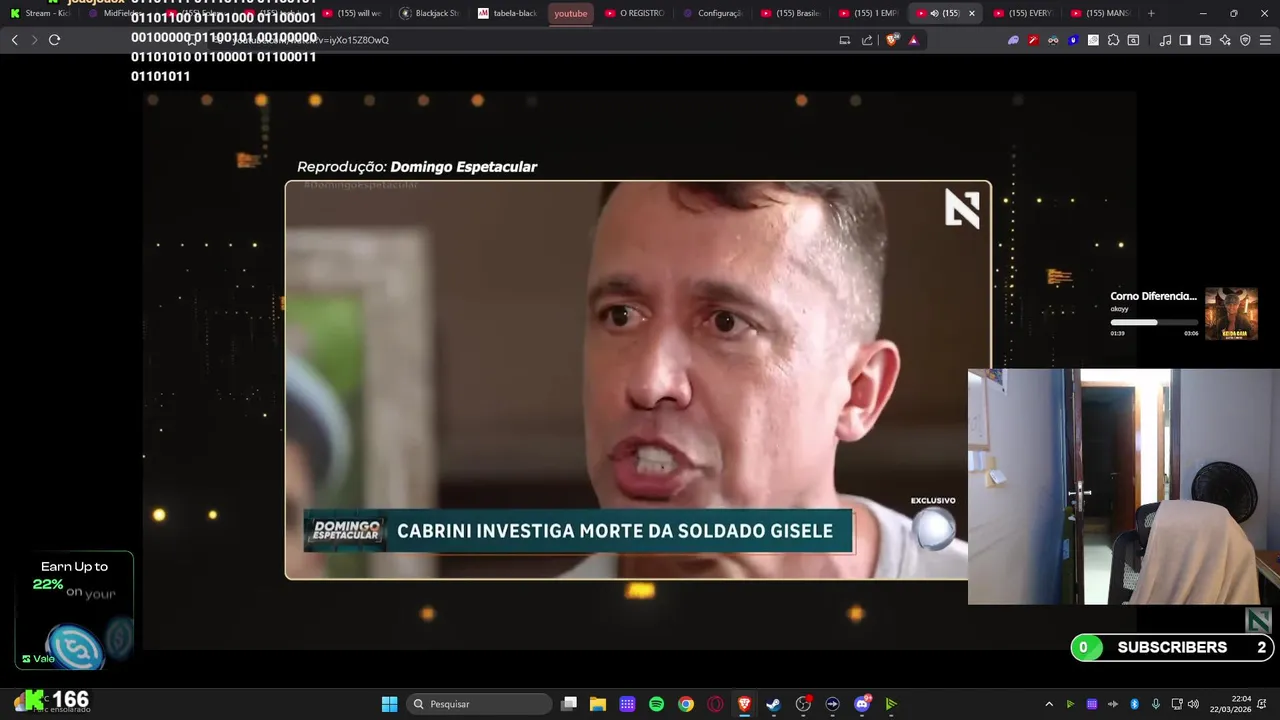Viewport: 1280px width, 720px height.
Task: Open the share icon in address bar
Action: pos(866,40)
